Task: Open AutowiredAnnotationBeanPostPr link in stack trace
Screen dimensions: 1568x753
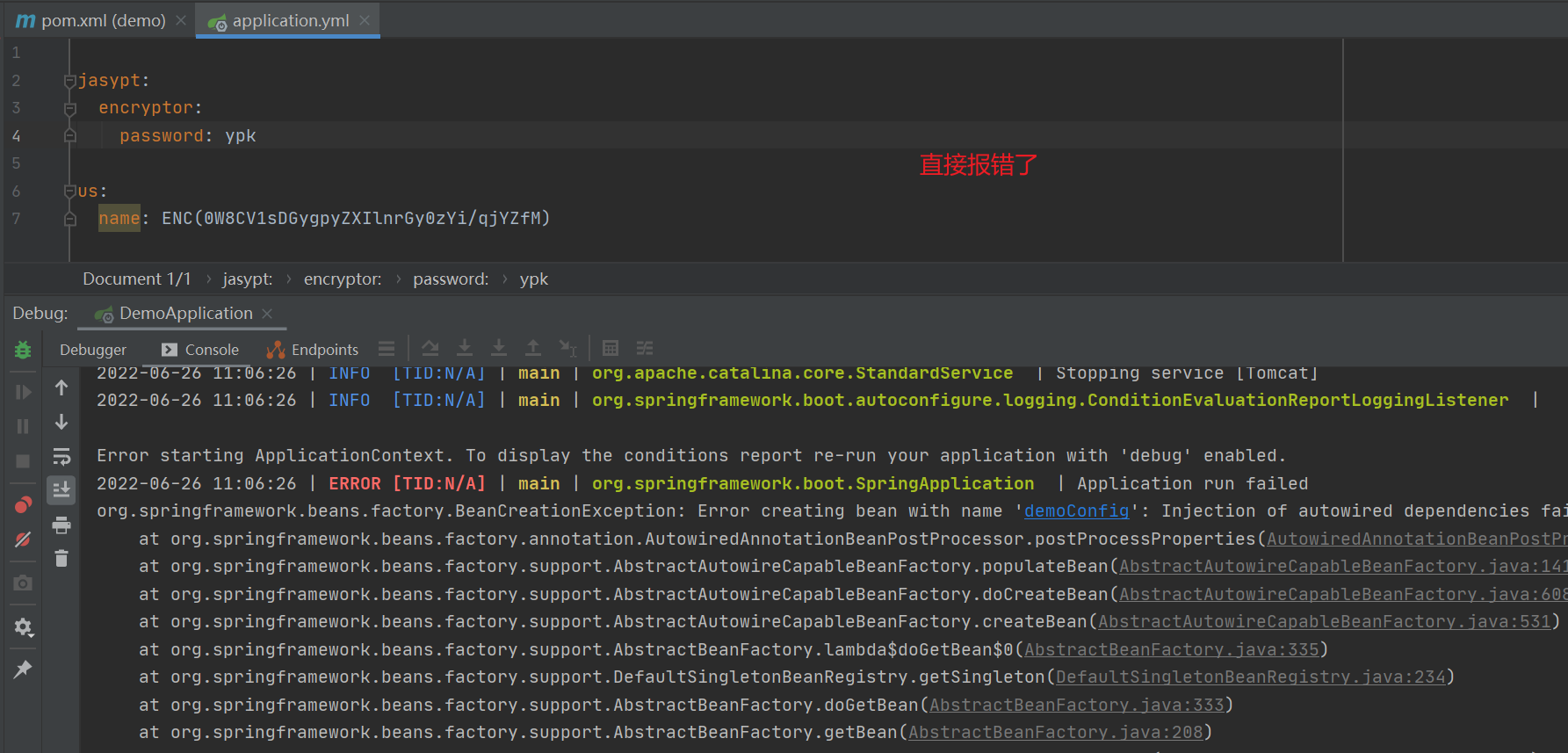Action: click(1416, 539)
